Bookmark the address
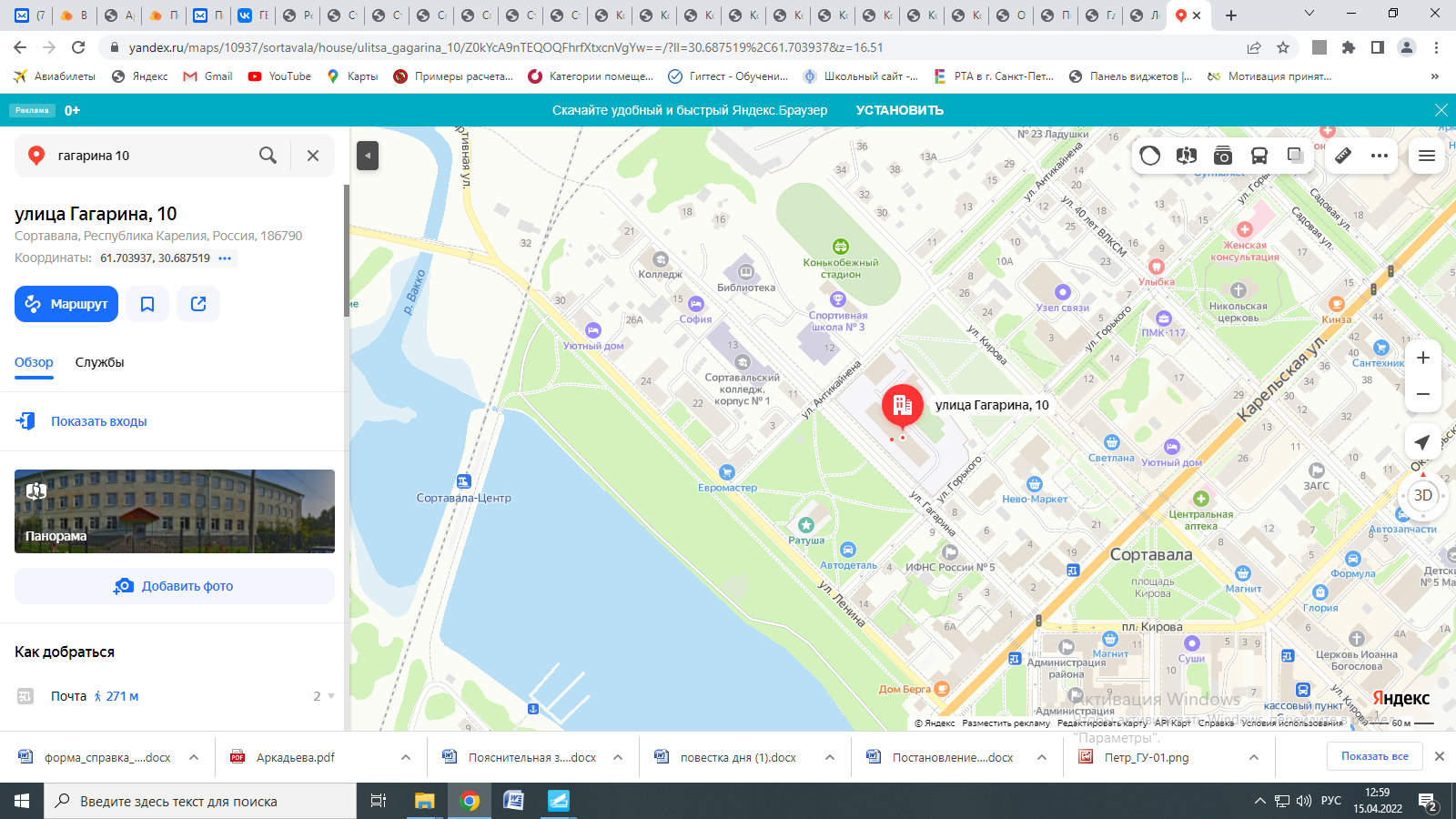 click(x=147, y=304)
